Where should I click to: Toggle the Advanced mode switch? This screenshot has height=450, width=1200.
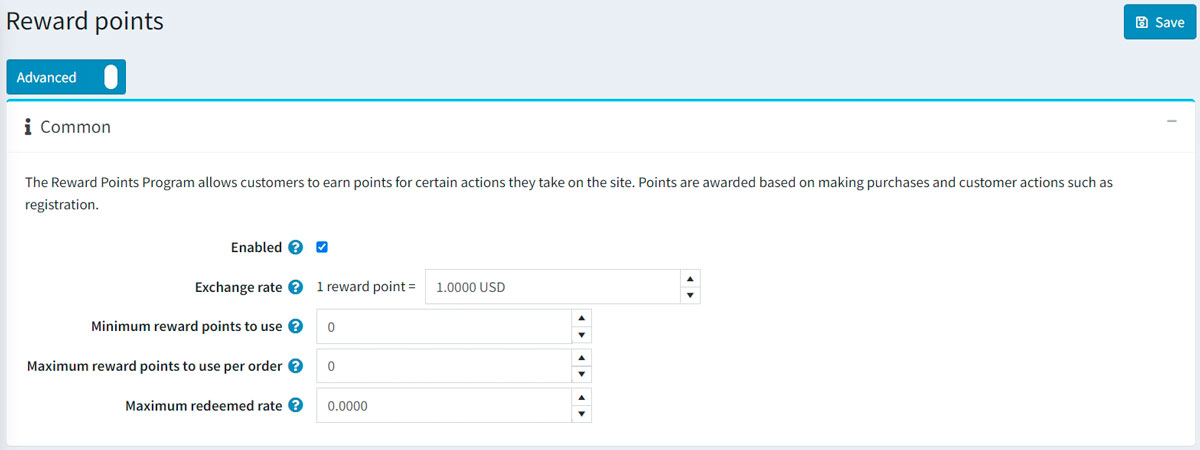pos(109,77)
